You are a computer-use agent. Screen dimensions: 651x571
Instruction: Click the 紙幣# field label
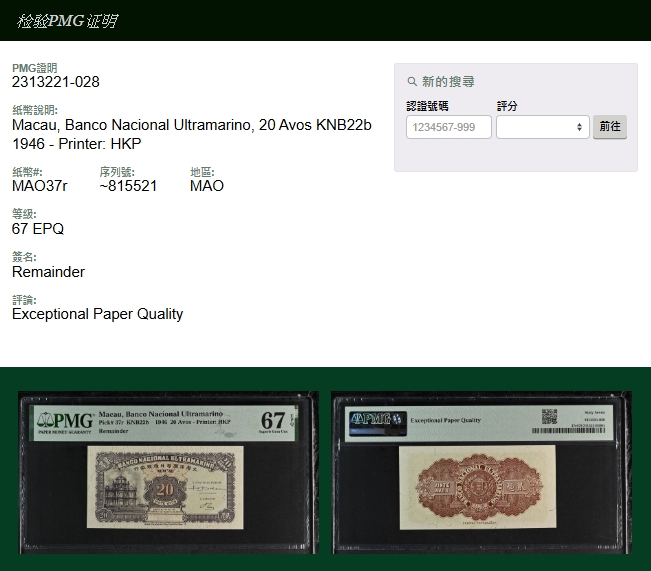[27, 172]
